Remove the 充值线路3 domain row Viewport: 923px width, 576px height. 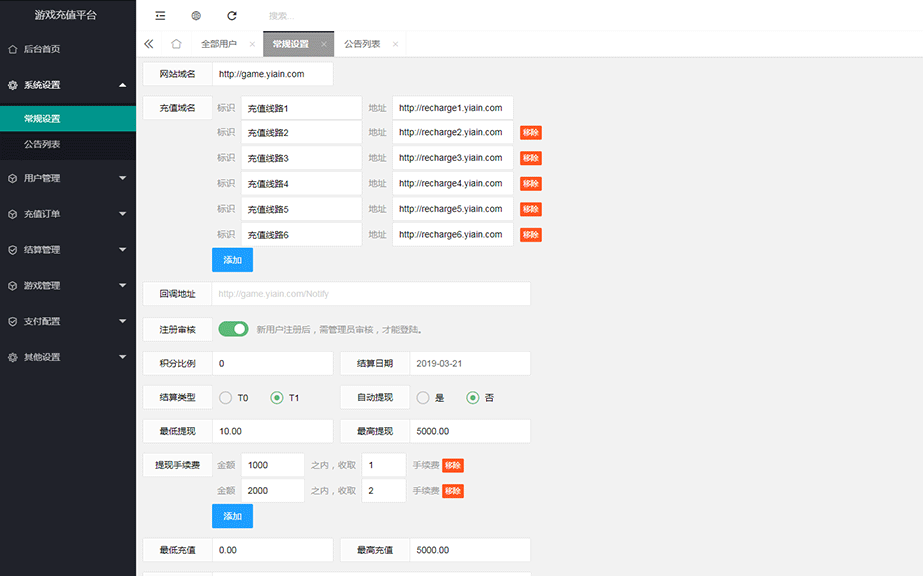[530, 158]
